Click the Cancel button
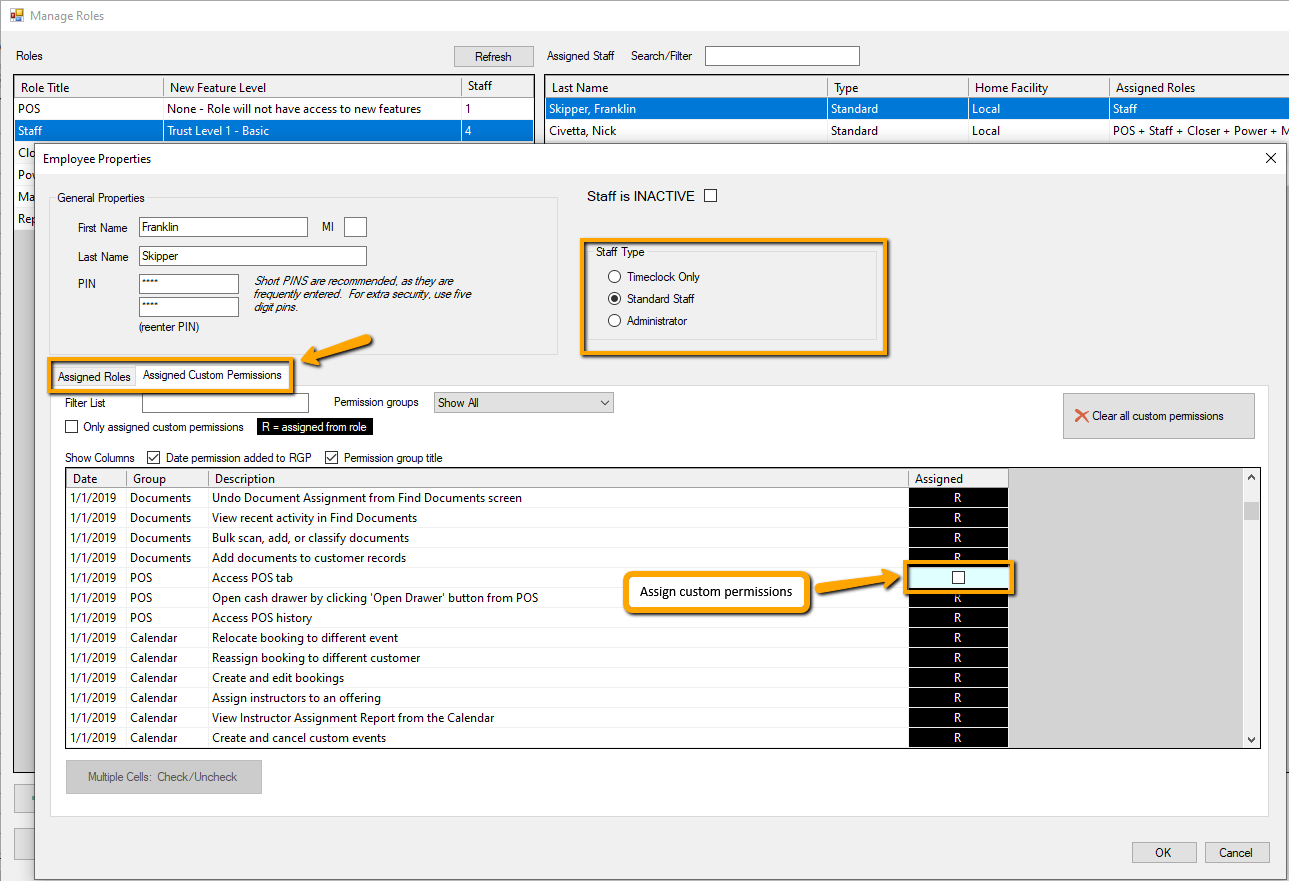 pos(1236,853)
